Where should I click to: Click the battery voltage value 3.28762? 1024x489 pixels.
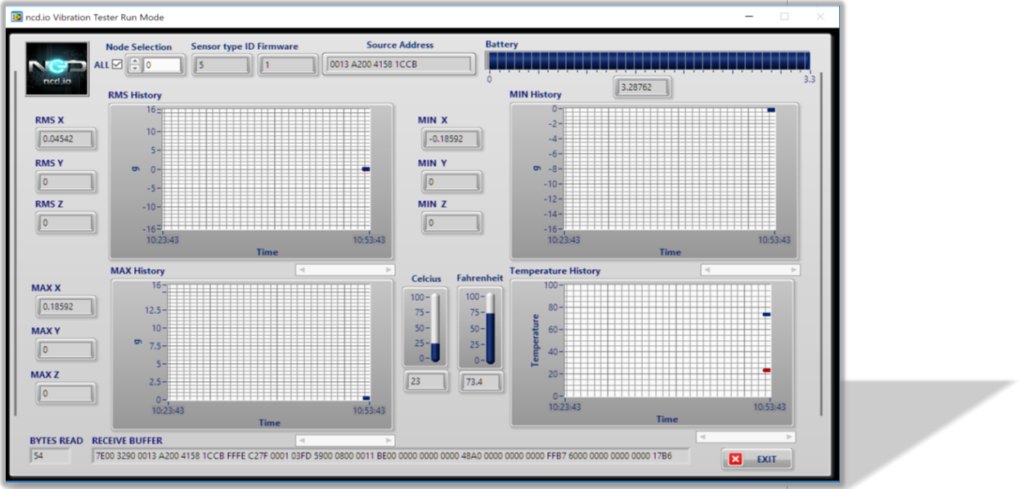tap(643, 86)
